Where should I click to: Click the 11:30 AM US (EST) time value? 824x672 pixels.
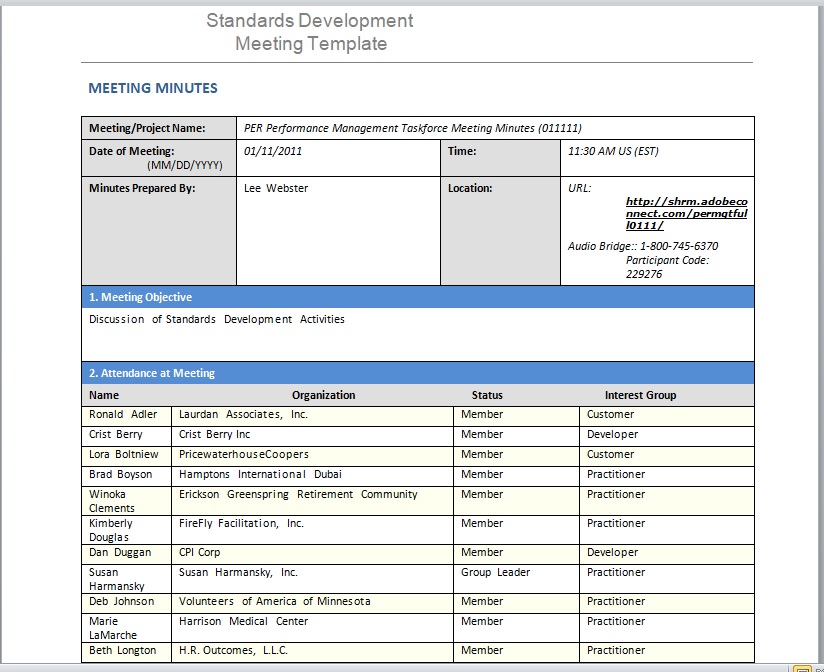613,152
